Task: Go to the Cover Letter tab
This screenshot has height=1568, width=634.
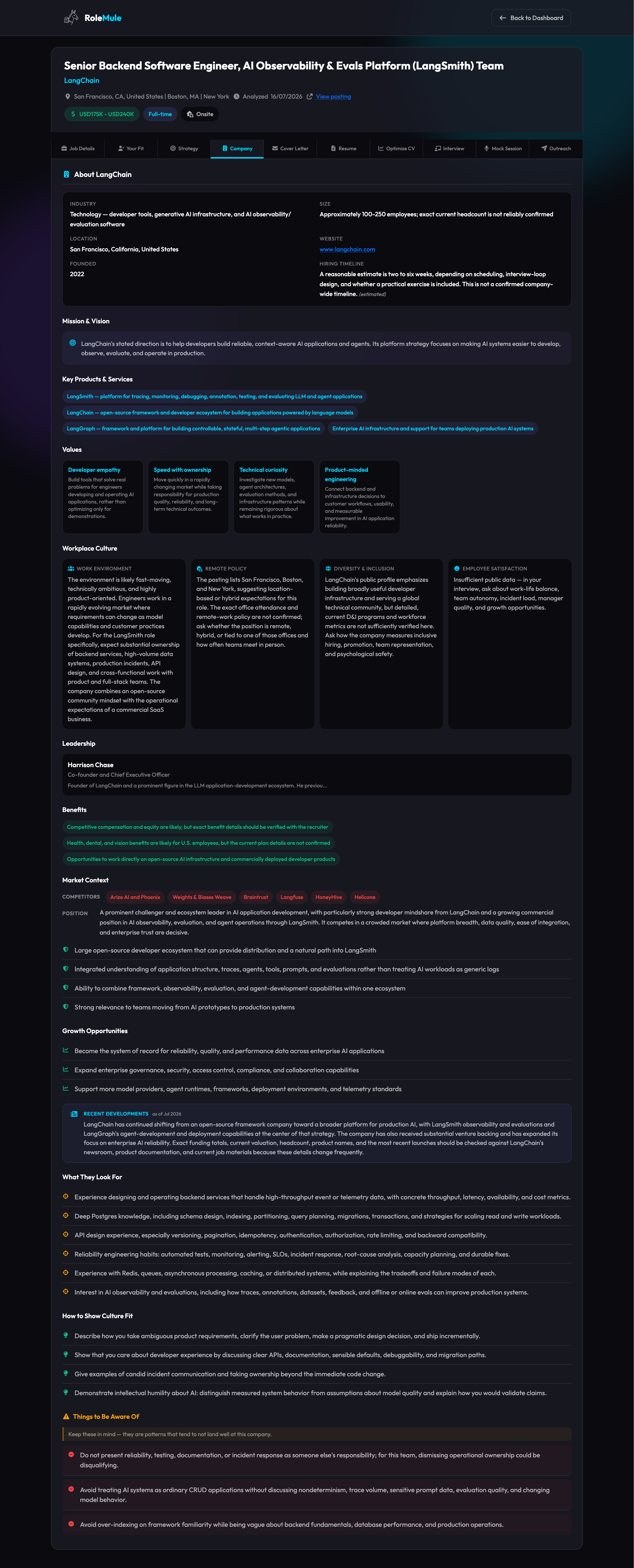Action: point(290,148)
